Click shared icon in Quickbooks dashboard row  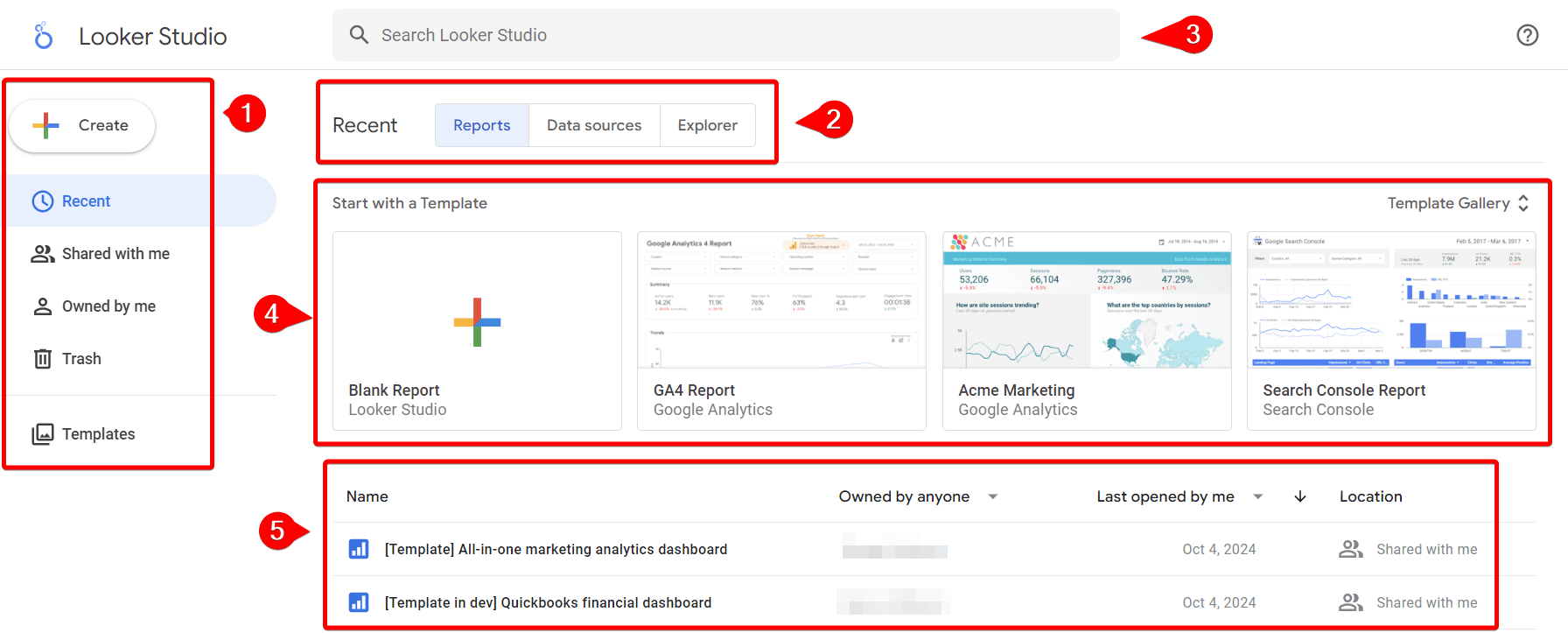click(1351, 602)
